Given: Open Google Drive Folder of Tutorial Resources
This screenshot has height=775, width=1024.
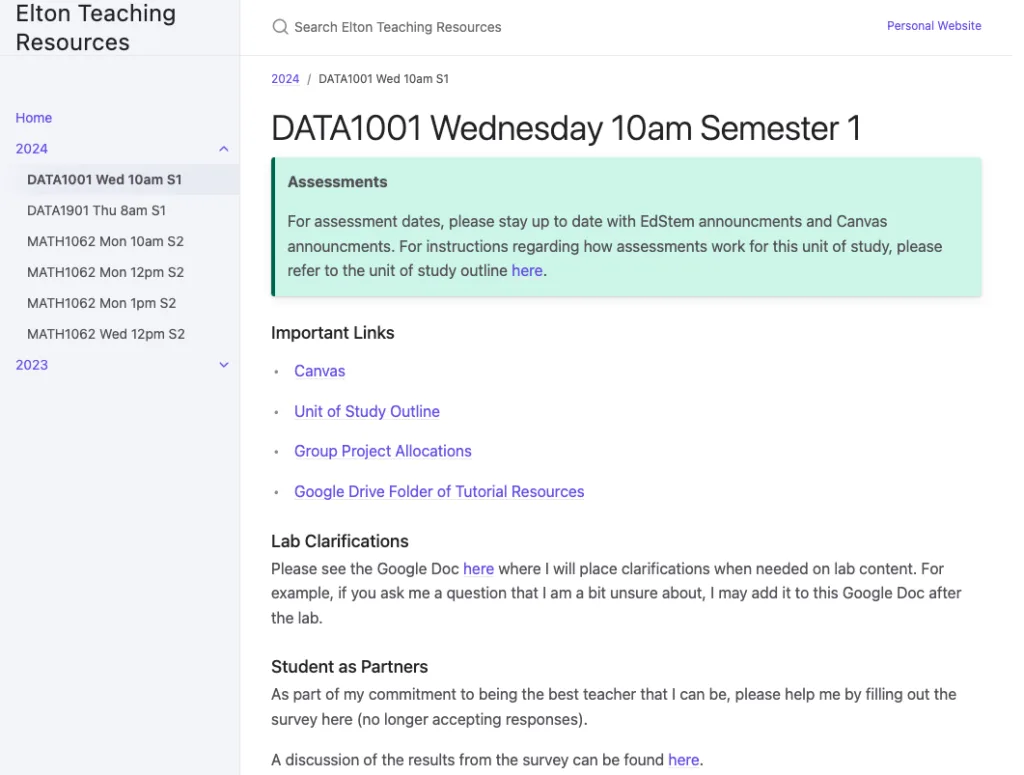Looking at the screenshot, I should point(439,492).
